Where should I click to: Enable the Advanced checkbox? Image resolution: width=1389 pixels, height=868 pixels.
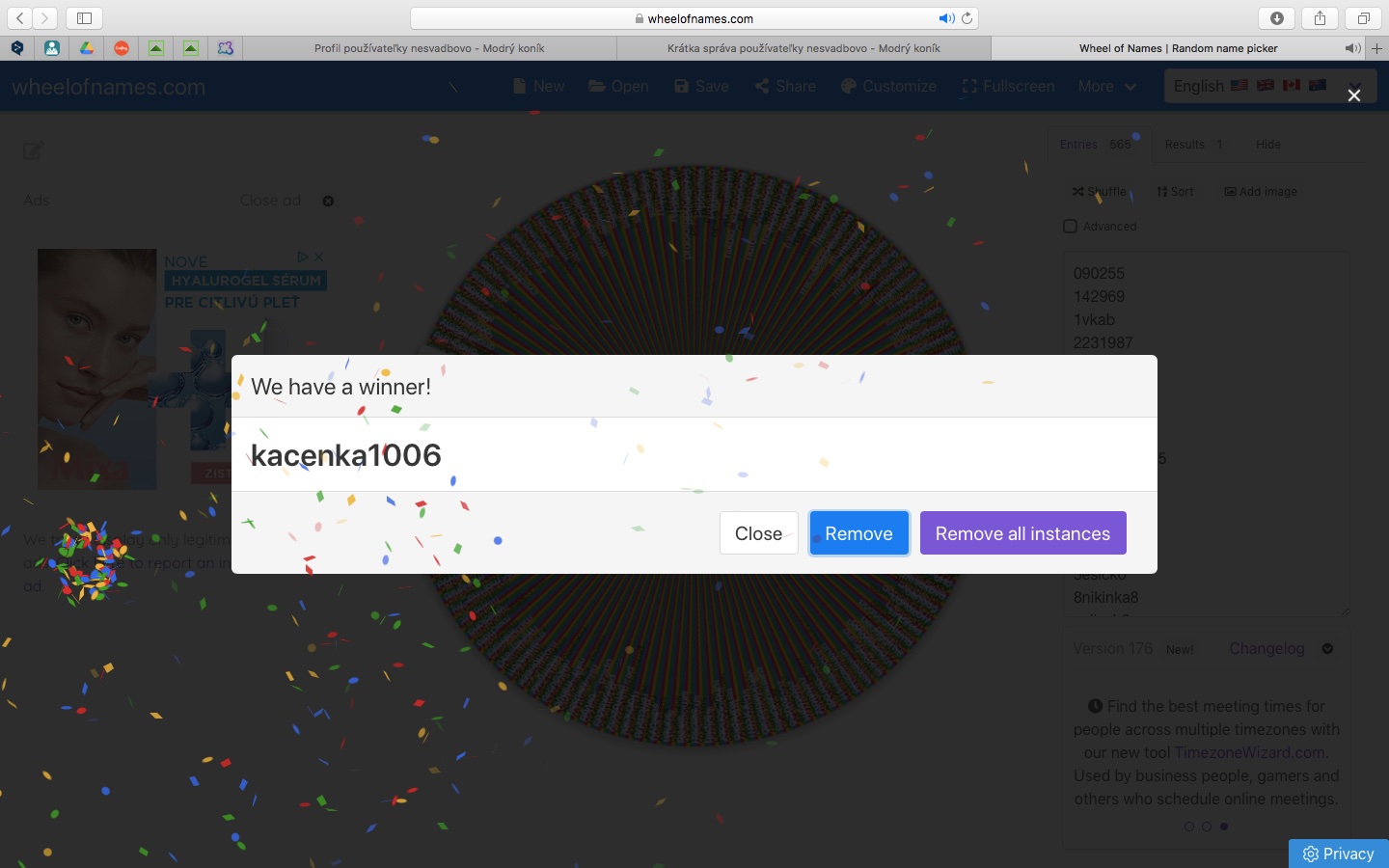tap(1070, 227)
